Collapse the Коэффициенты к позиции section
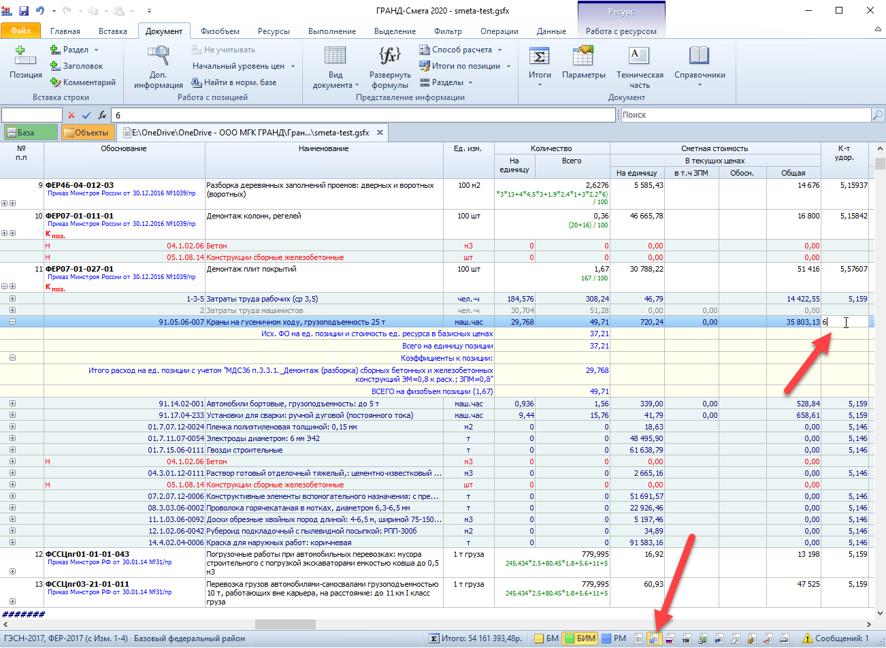 coord(12,358)
